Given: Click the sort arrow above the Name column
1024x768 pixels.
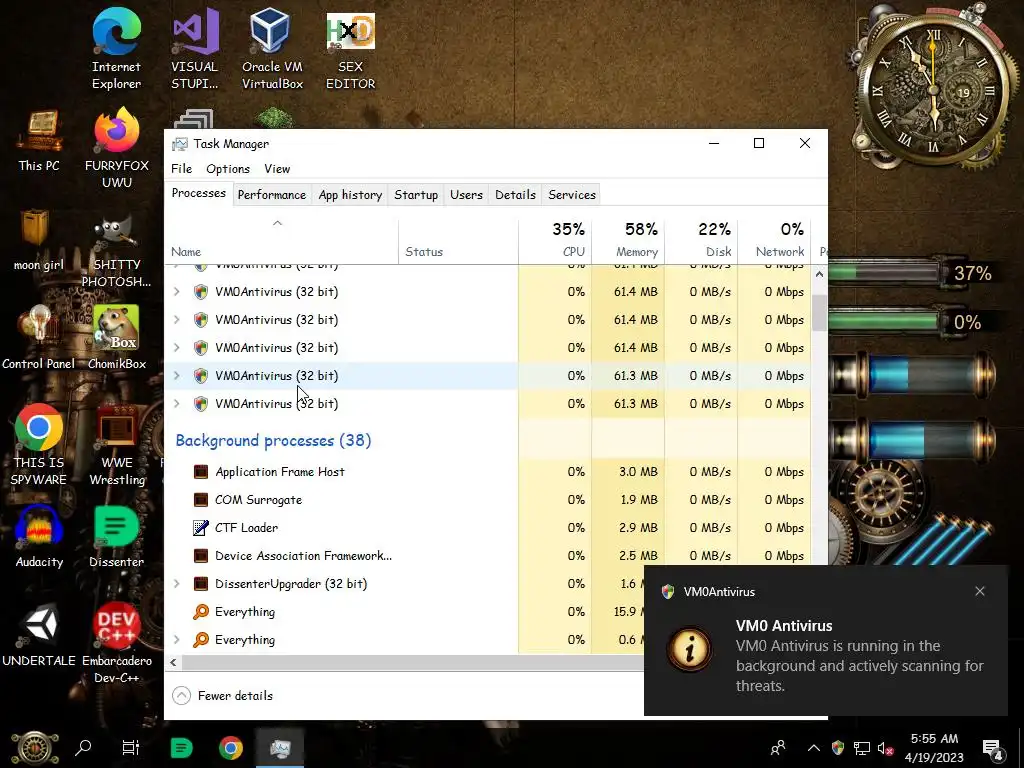Looking at the screenshot, I should (278, 223).
